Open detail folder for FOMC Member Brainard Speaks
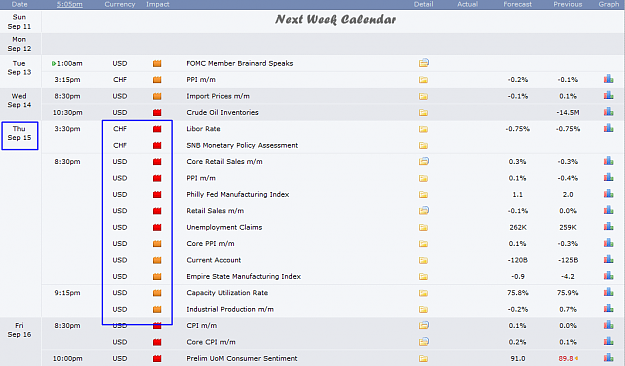This screenshot has width=625, height=366. pos(423,63)
